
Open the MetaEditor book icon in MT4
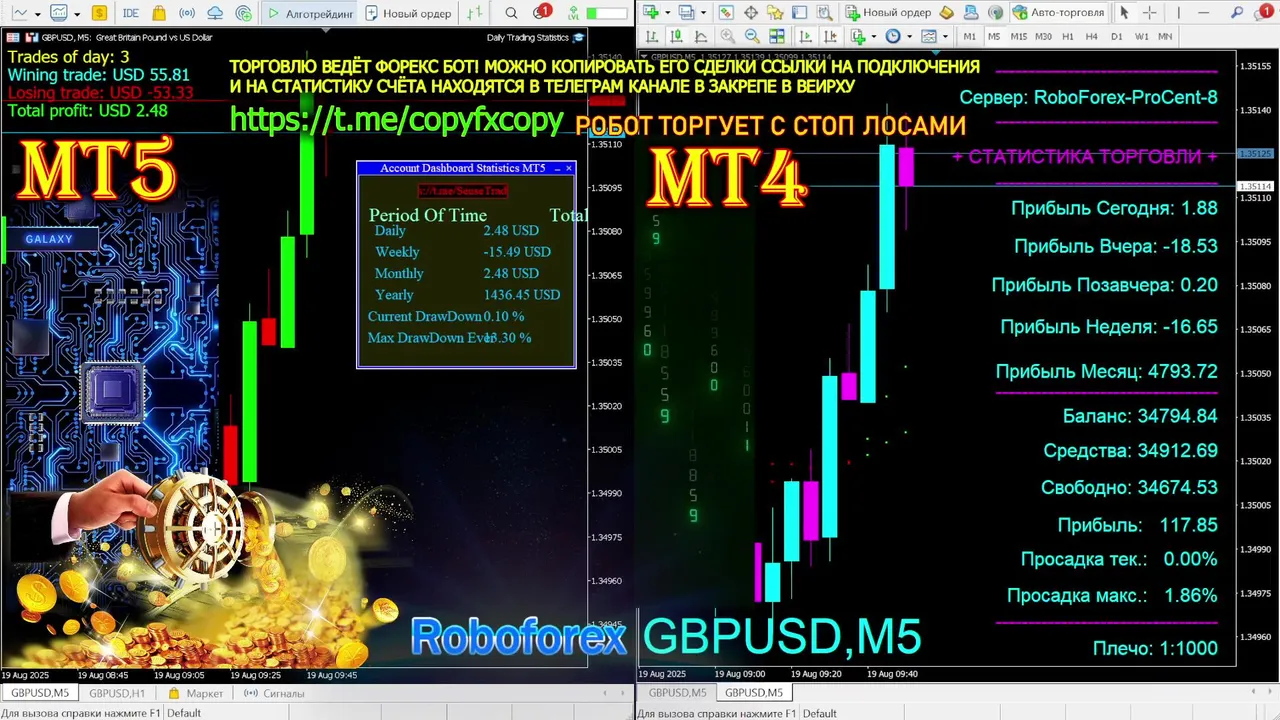(946, 12)
